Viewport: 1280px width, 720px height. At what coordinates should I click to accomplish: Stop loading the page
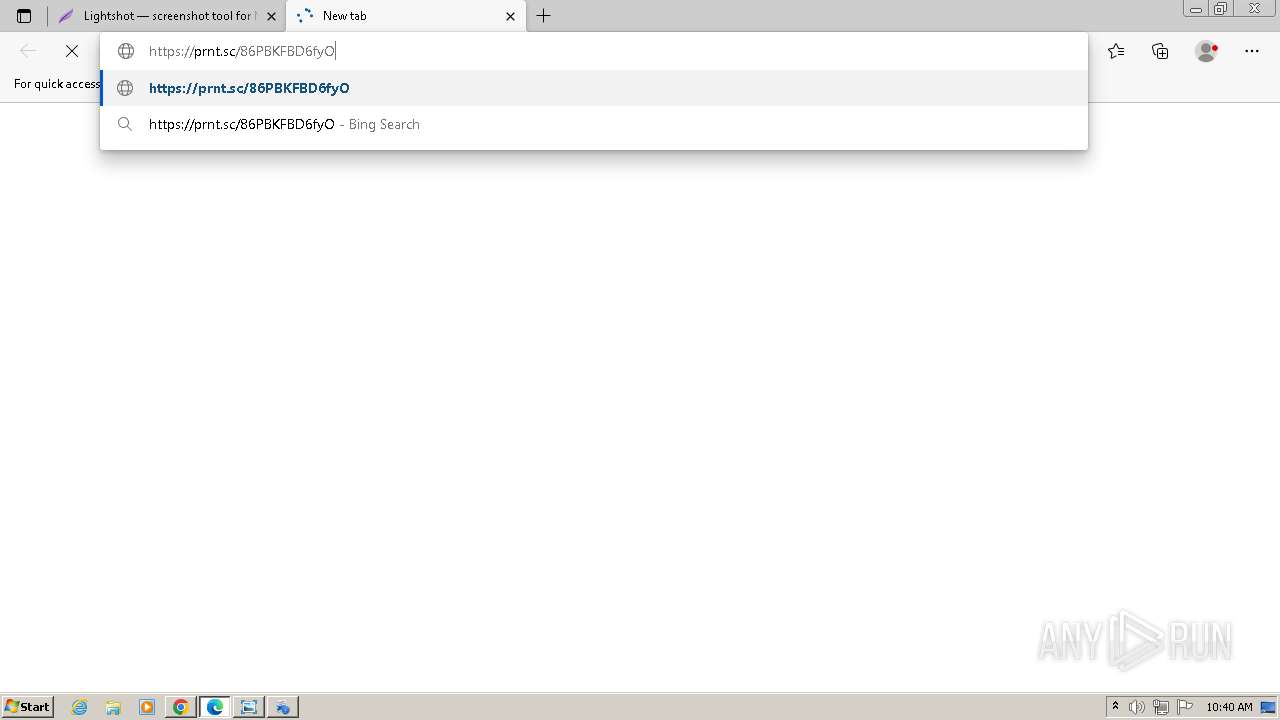click(72, 51)
